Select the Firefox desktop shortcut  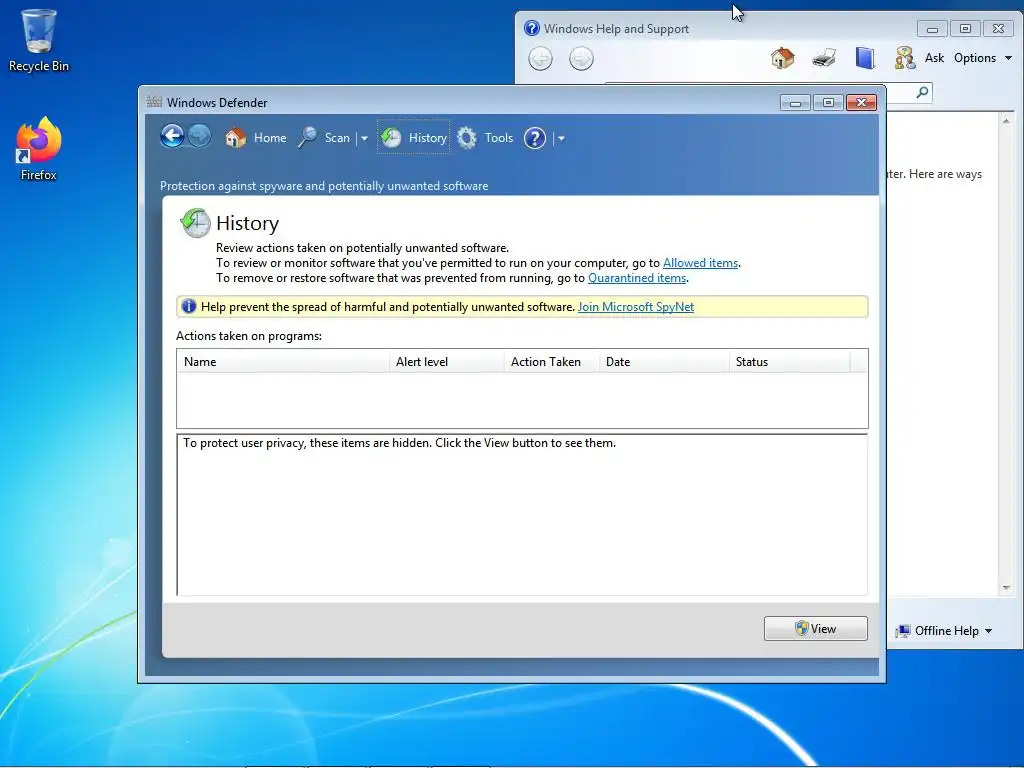click(x=39, y=149)
